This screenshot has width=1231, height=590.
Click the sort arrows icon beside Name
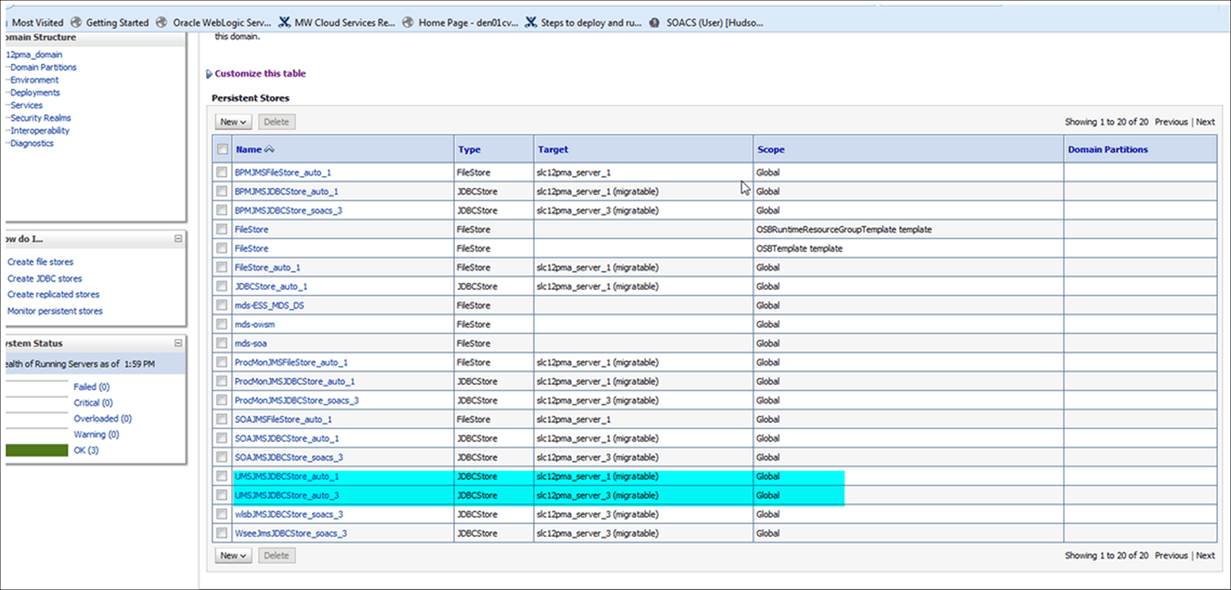(x=268, y=149)
